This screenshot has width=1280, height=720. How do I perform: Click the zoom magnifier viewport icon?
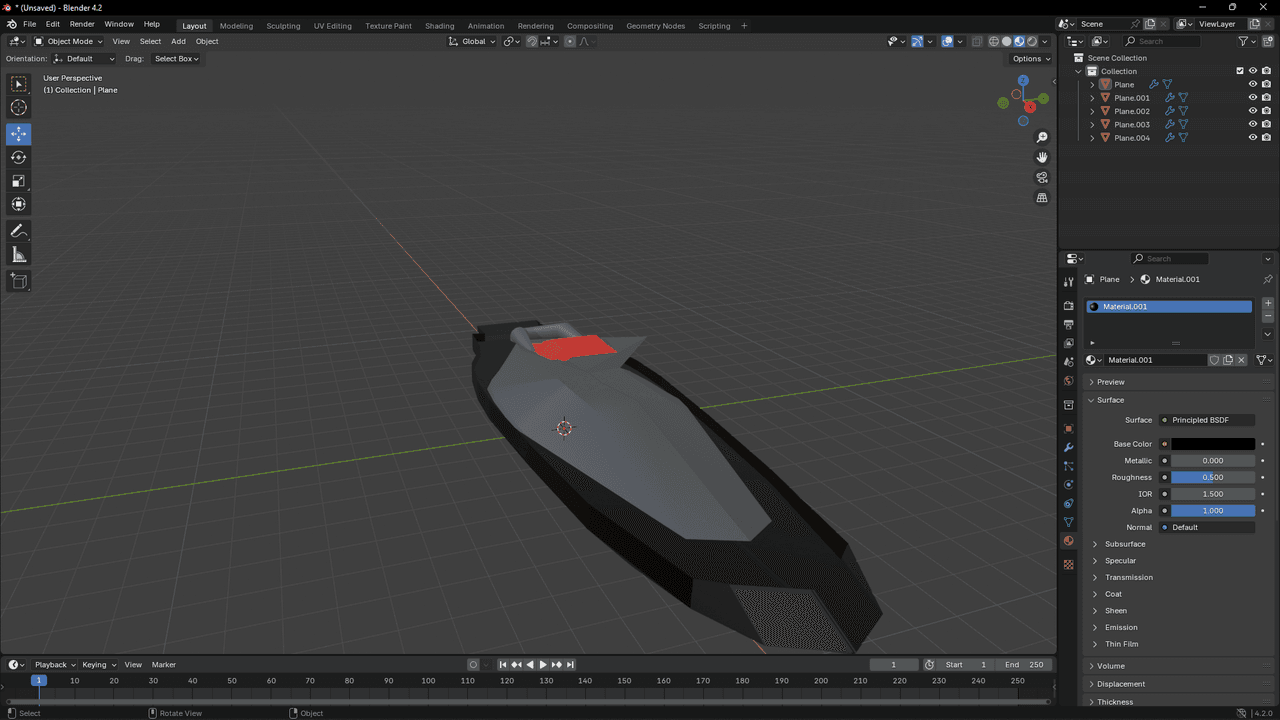[1042, 137]
